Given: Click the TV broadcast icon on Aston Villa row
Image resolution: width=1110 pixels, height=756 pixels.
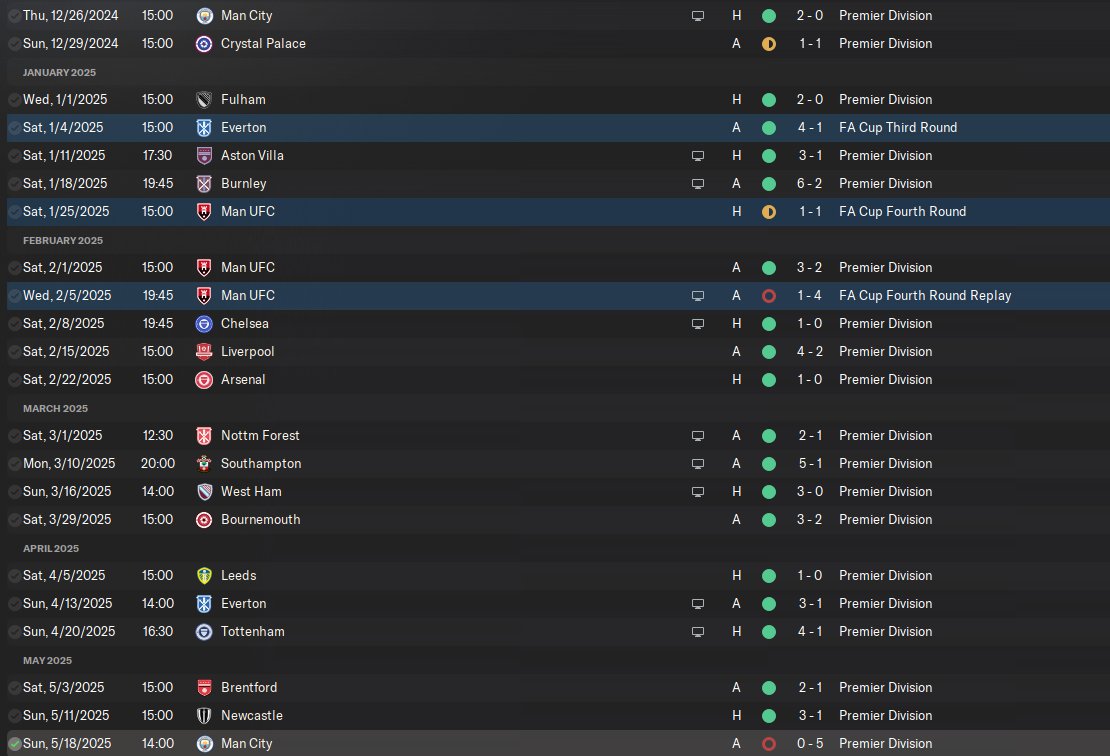Looking at the screenshot, I should (x=698, y=156).
